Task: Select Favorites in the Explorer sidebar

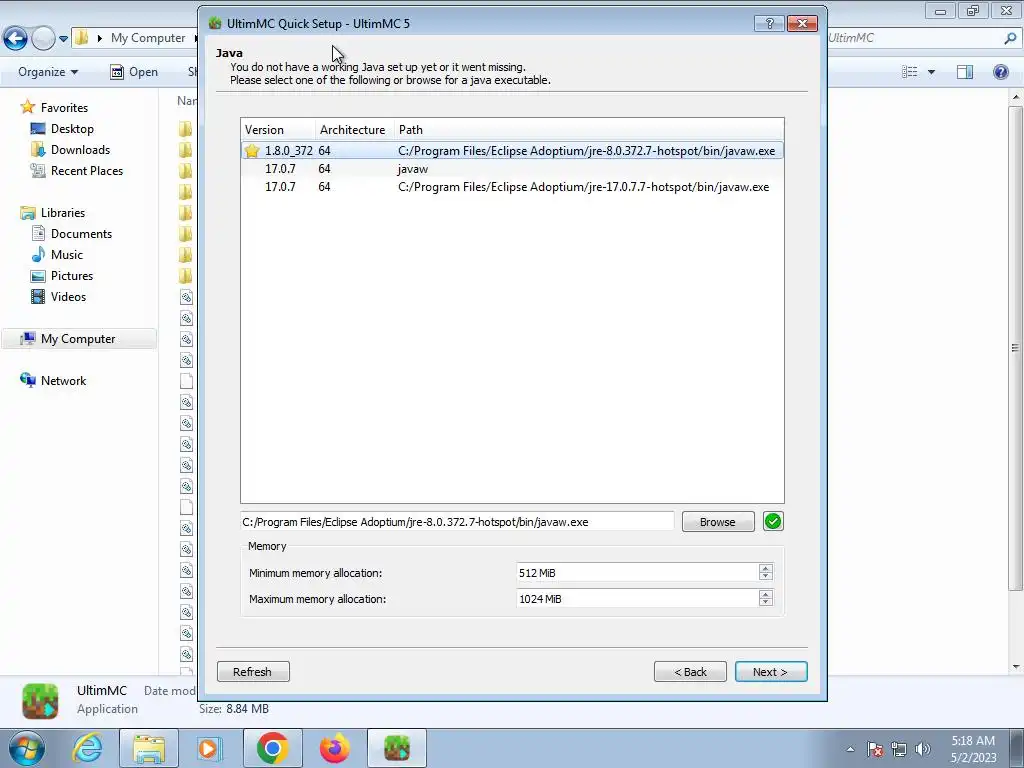Action: (64, 108)
